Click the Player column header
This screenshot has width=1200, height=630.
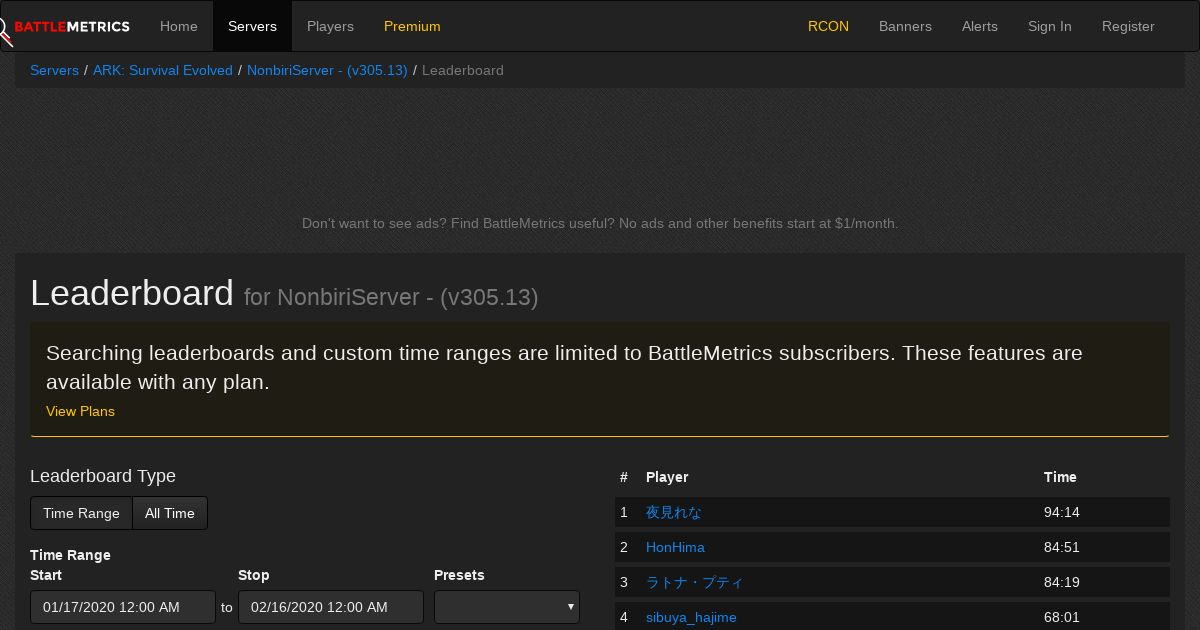tap(667, 477)
